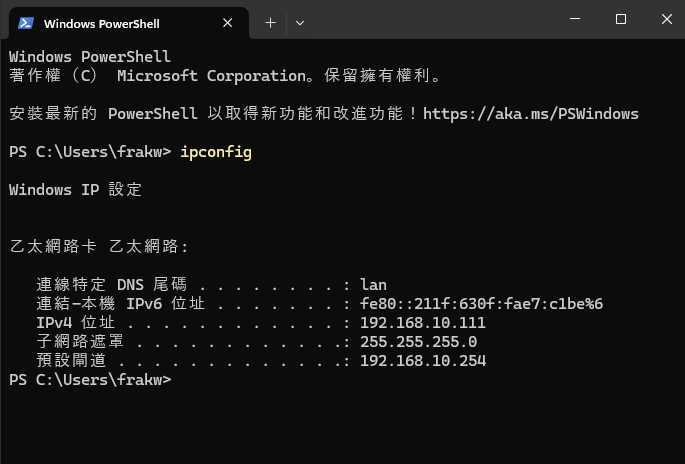Open the https://aka.ms/PSWindows link
685x464 pixels.
click(530, 113)
